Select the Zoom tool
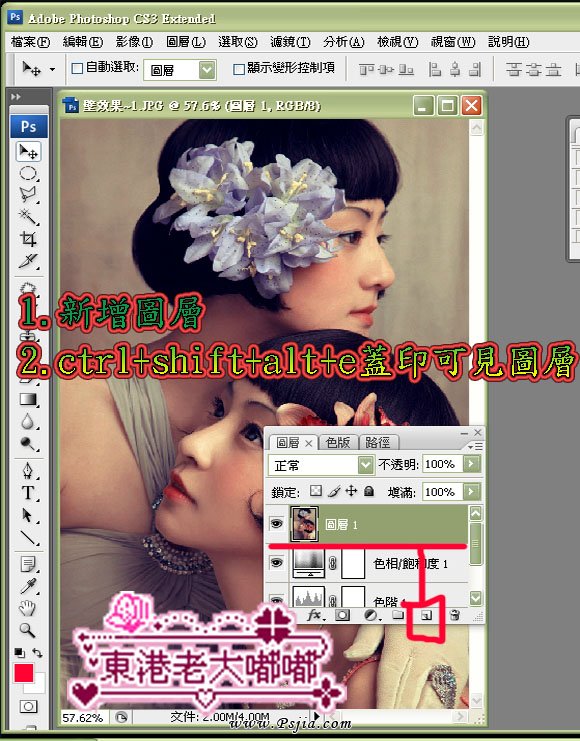Viewport: 580px width, 741px height. pos(27,629)
